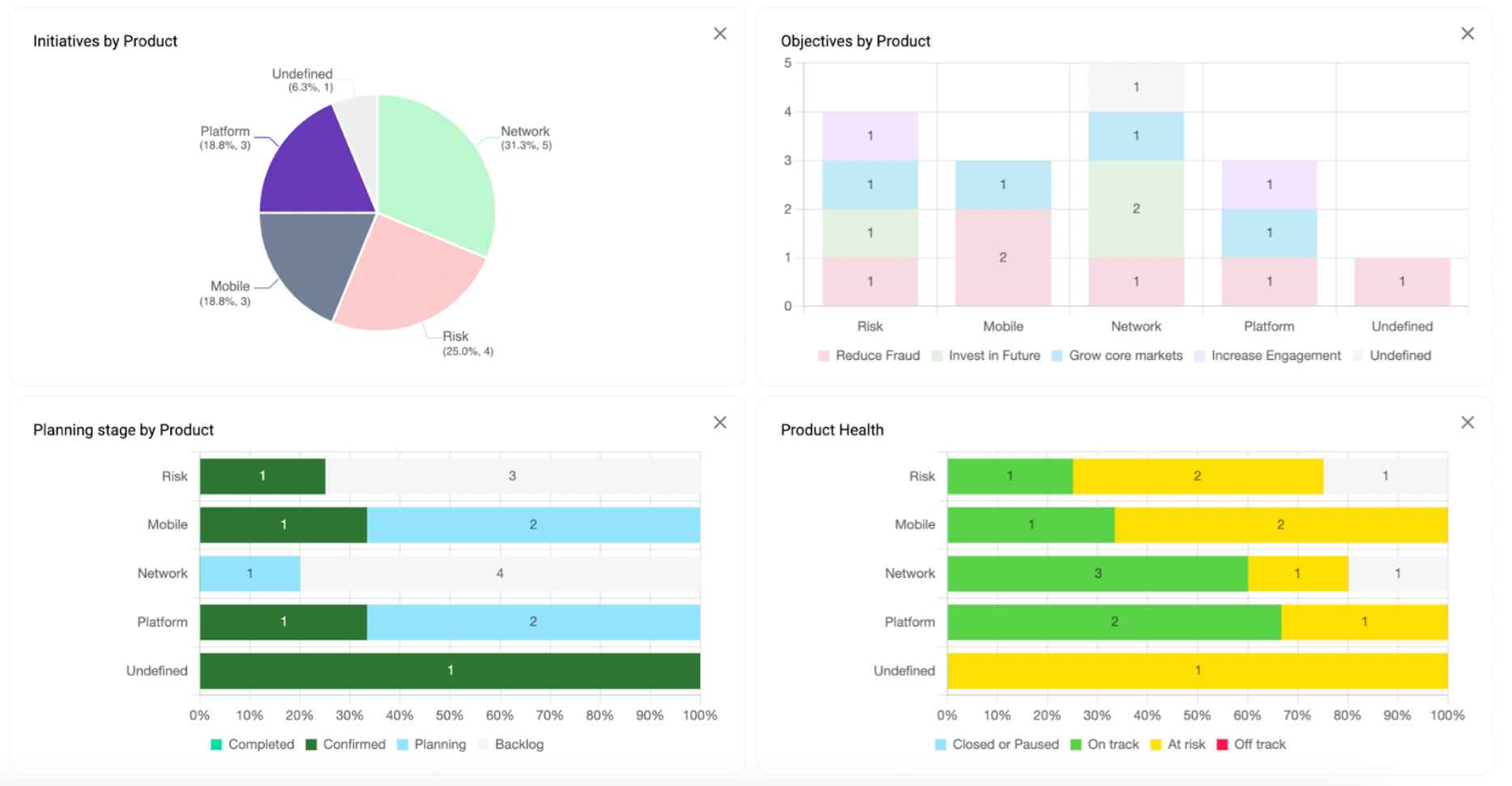Toggle Undefined legend in Objectives chart
This screenshot has width=1512, height=786.
1392,356
